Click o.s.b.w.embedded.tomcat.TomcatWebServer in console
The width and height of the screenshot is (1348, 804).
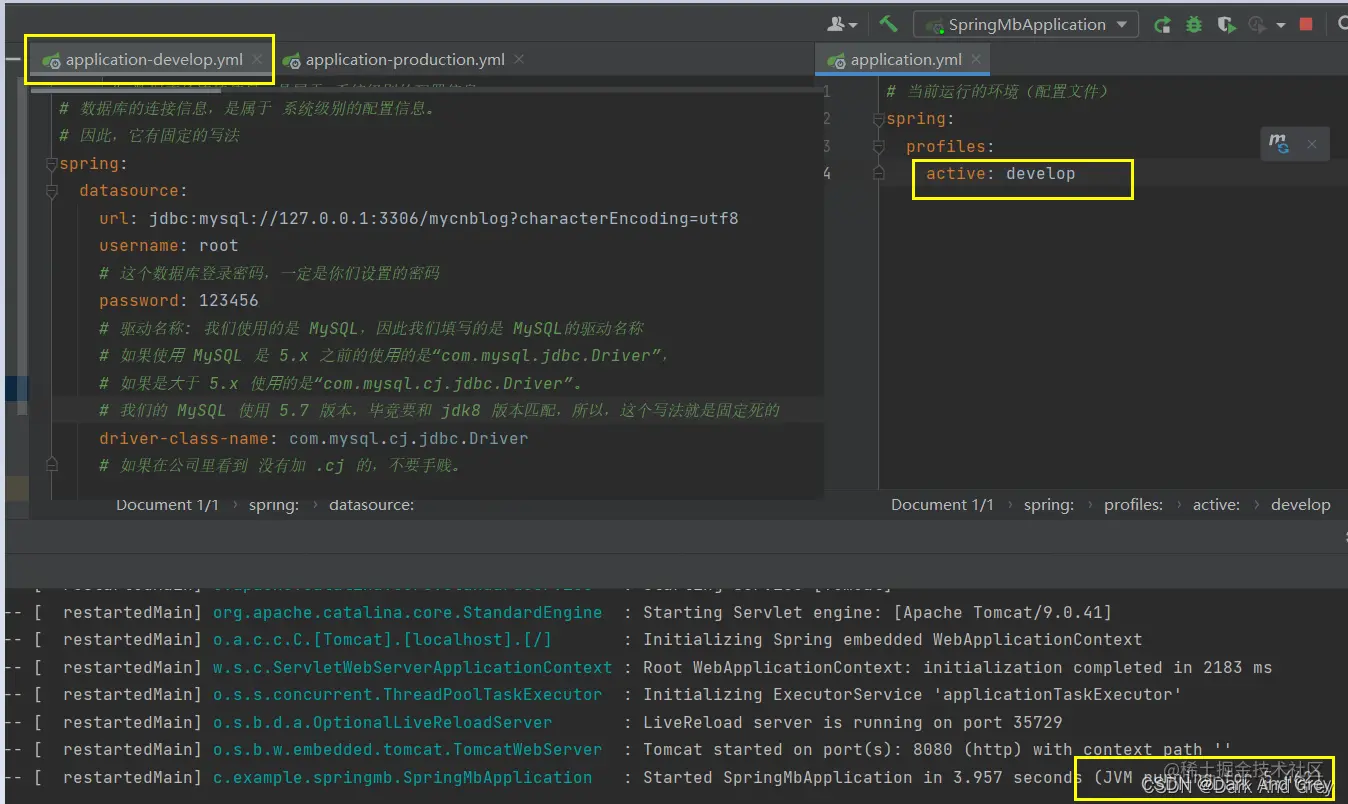(407, 749)
